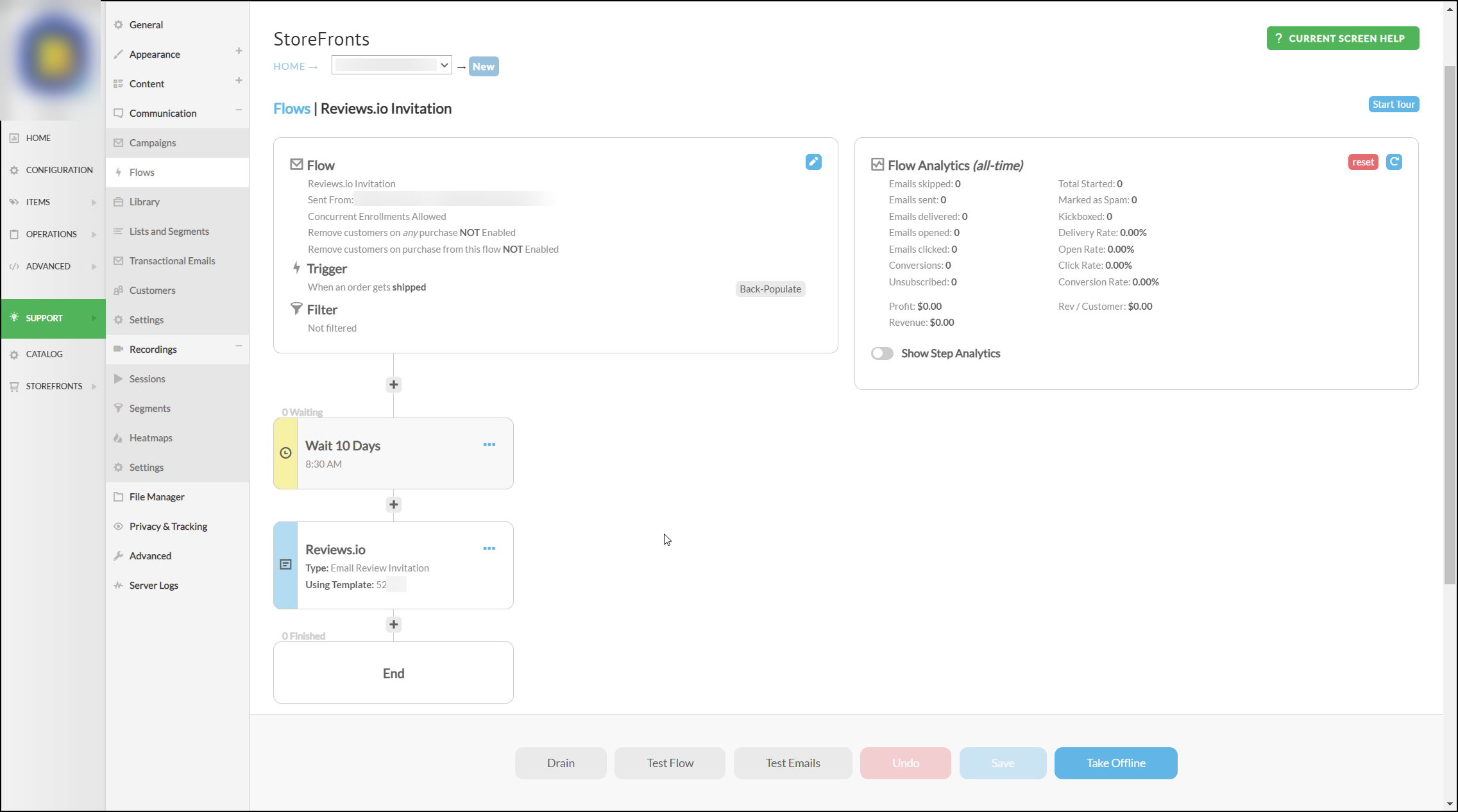The width and height of the screenshot is (1458, 812).
Task: Click the edit pencil icon on Flow card
Action: pyautogui.click(x=813, y=162)
